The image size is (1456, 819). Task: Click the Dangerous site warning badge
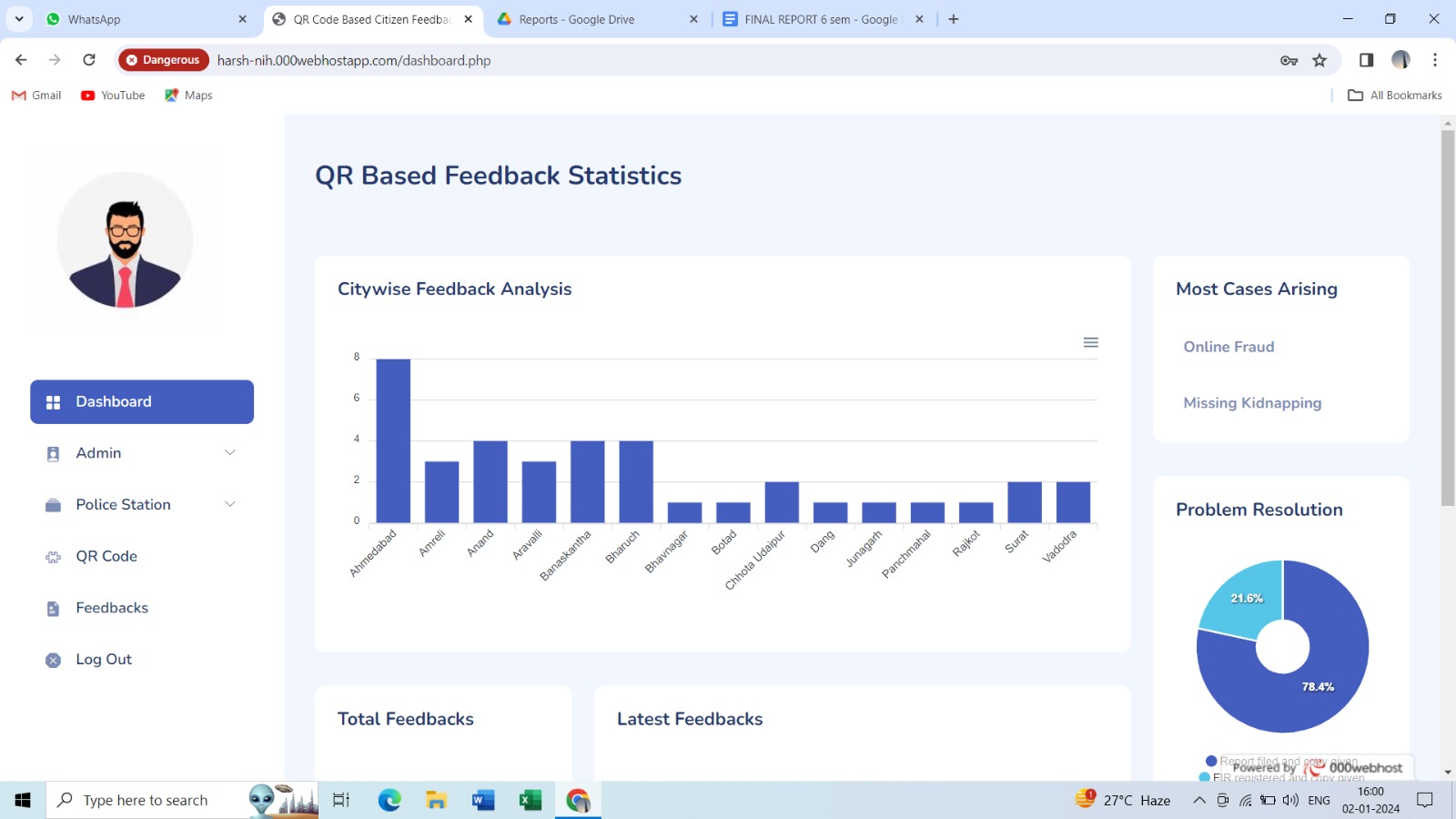click(x=163, y=60)
